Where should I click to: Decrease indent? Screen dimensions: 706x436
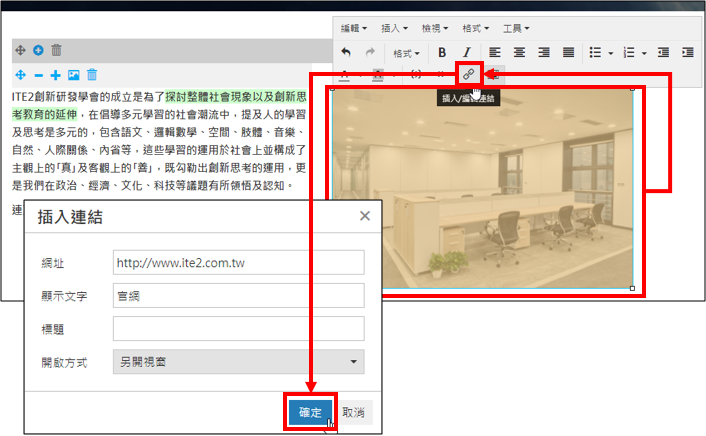coord(663,53)
